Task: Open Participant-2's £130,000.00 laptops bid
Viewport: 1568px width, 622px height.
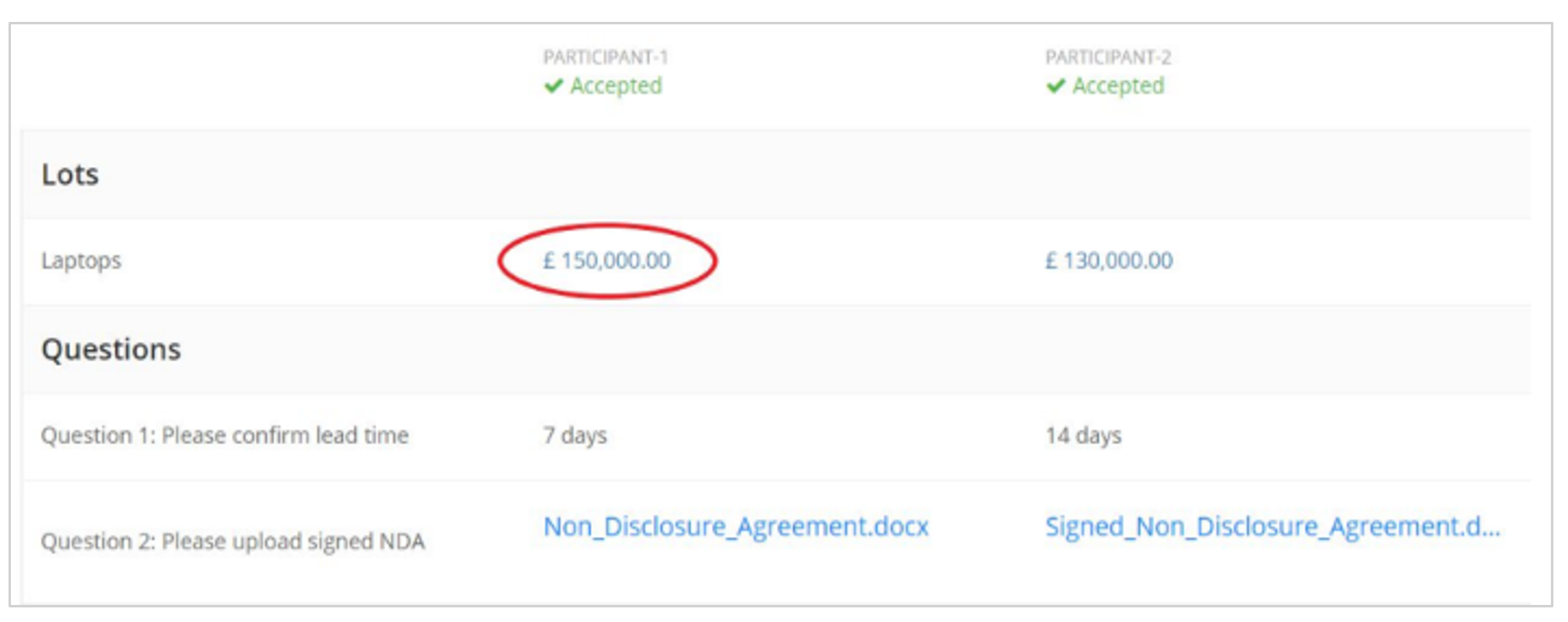Action: coord(1109,260)
